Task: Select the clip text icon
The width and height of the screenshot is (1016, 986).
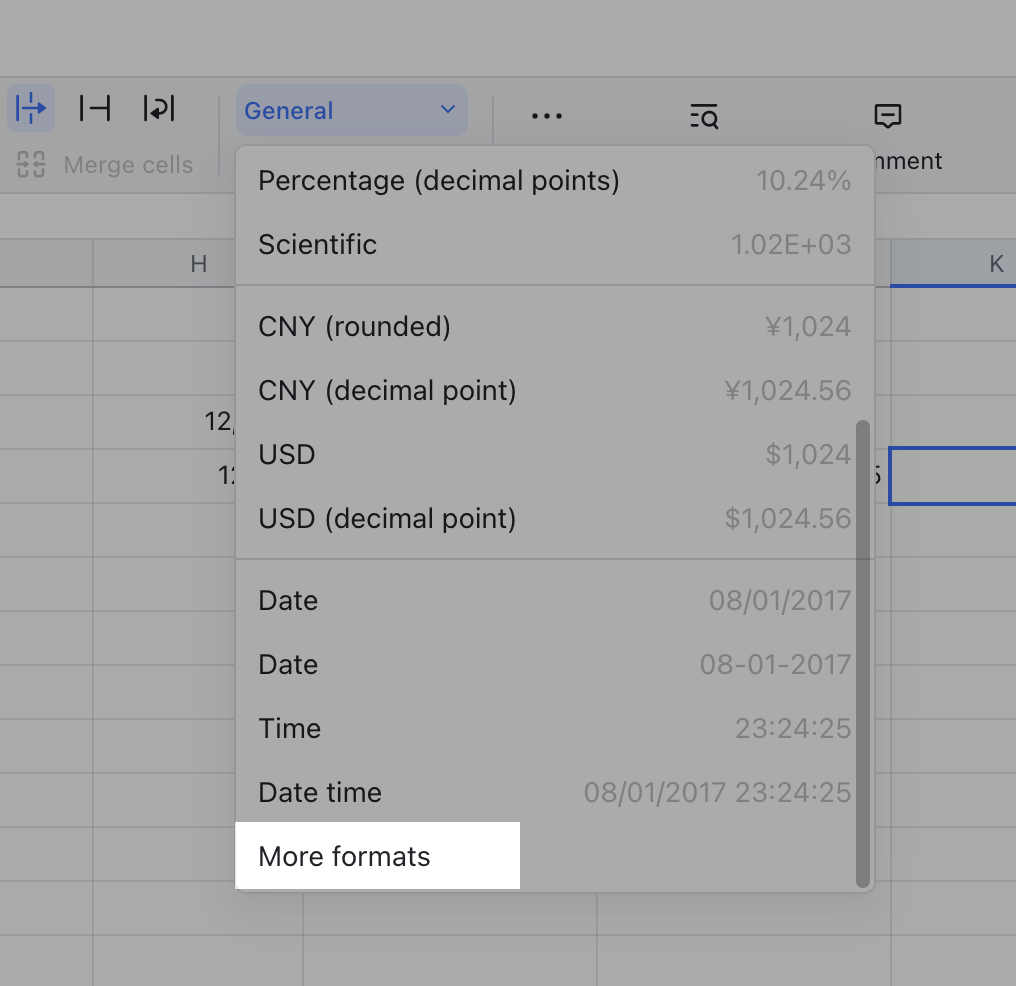Action: click(93, 108)
